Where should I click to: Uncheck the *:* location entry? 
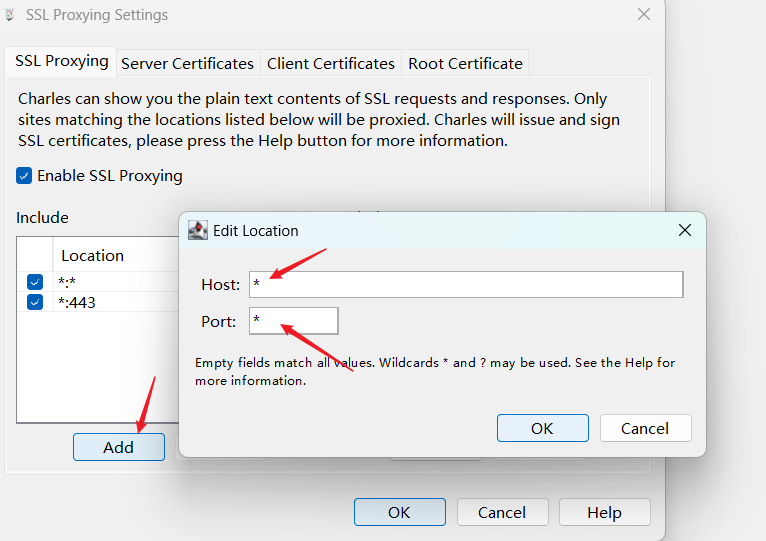pos(35,282)
